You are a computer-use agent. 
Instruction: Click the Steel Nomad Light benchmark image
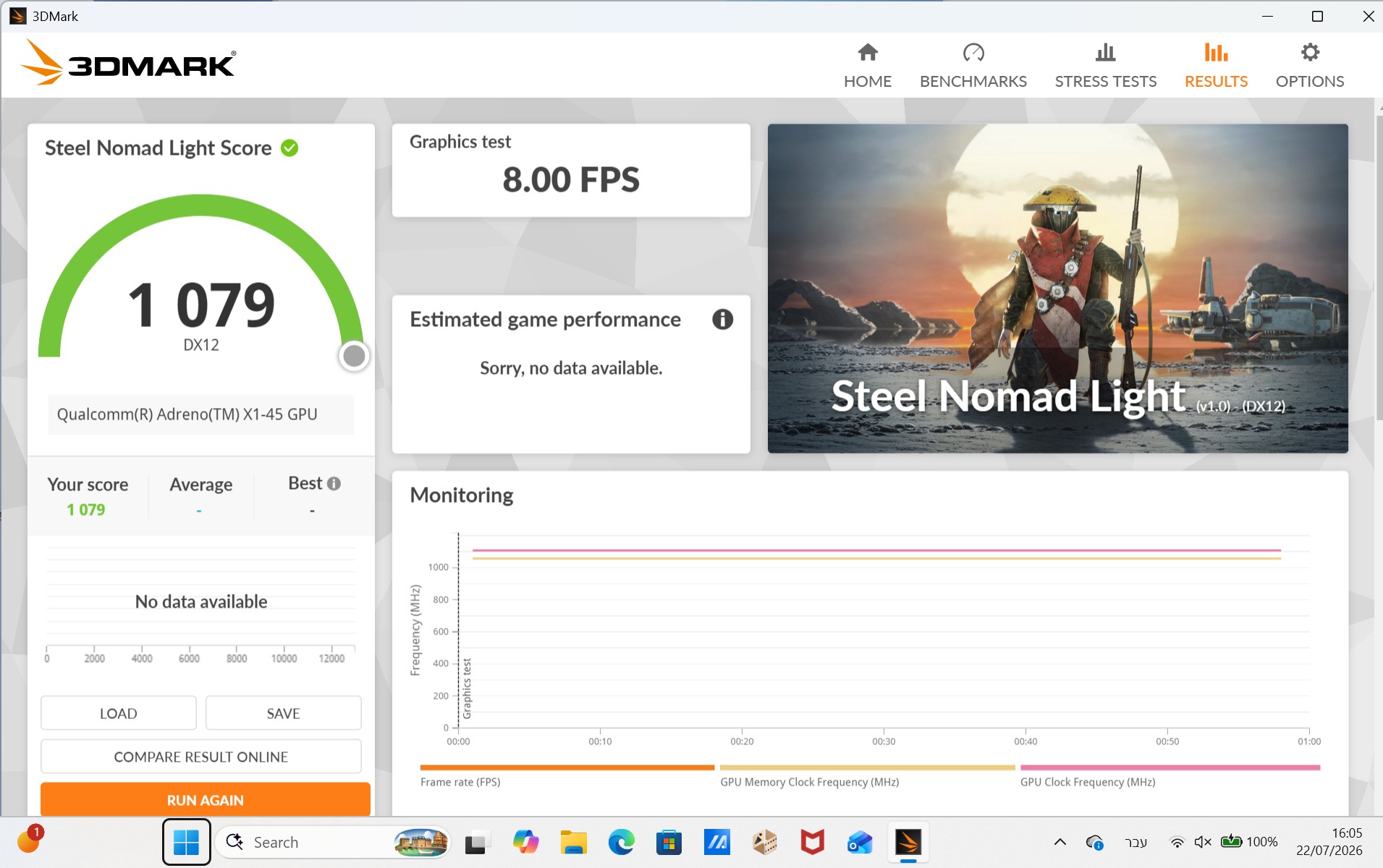pos(1057,289)
